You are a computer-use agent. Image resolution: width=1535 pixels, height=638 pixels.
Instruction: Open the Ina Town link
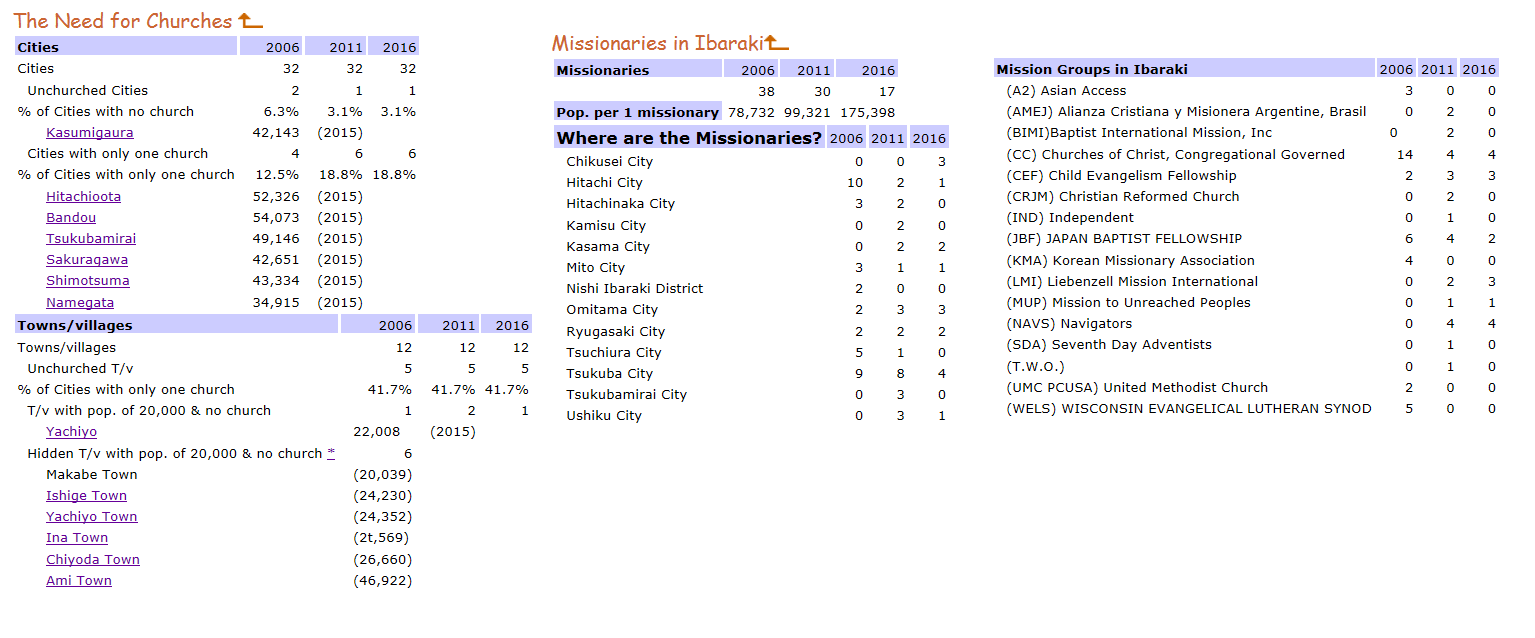point(77,538)
